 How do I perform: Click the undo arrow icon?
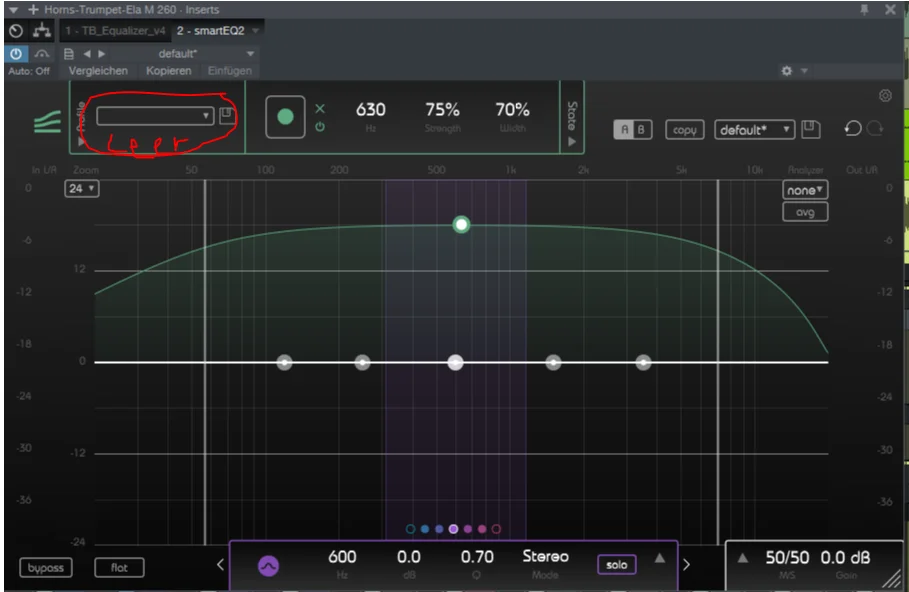[x=853, y=128]
